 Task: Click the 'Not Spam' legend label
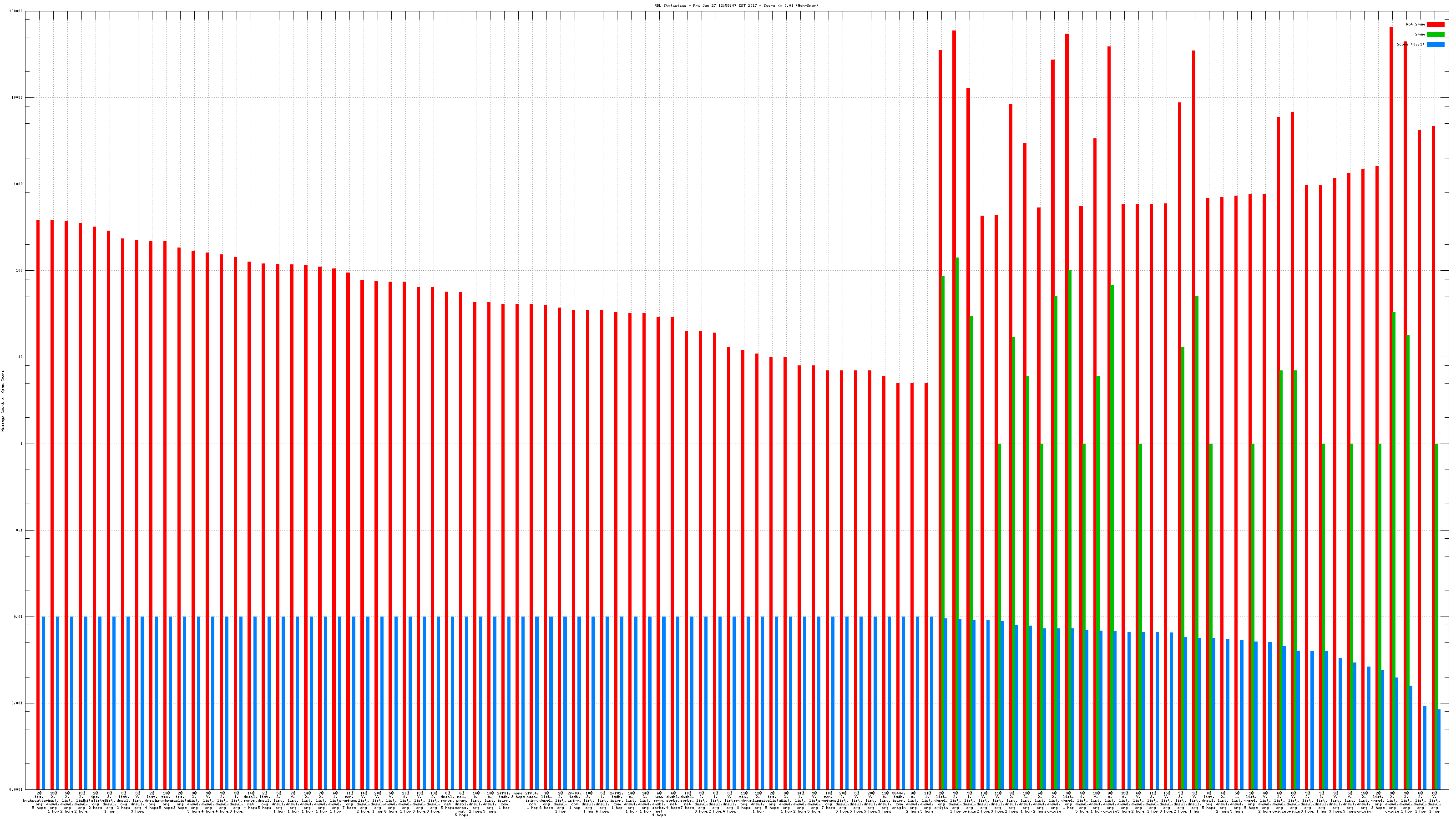pyautogui.click(x=1416, y=24)
